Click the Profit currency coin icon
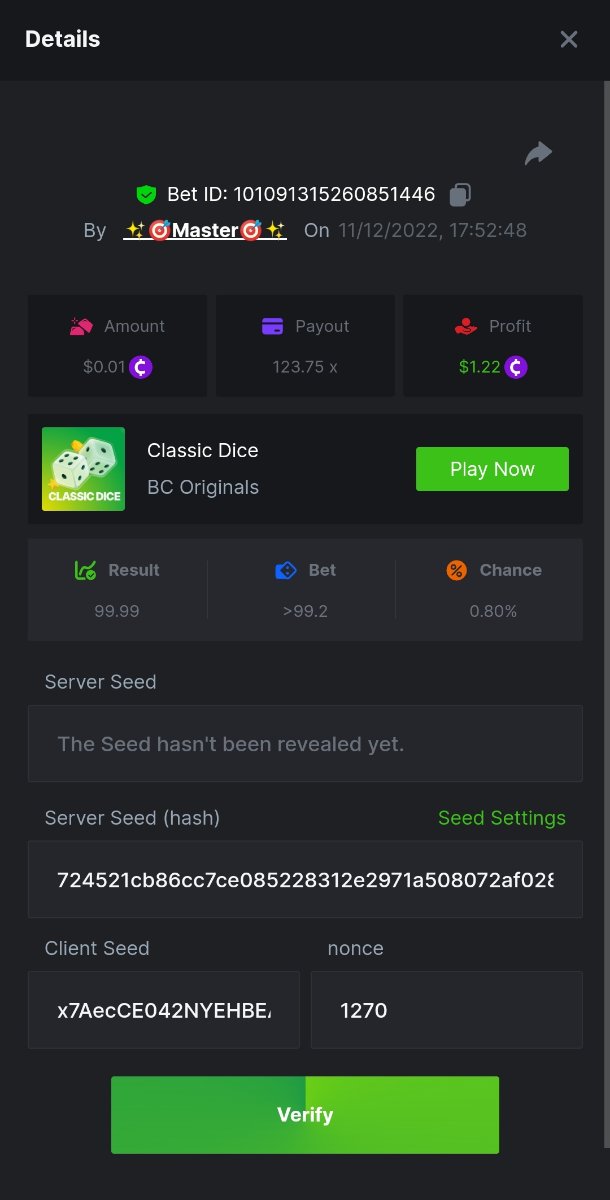The width and height of the screenshot is (610, 1200). 515,367
